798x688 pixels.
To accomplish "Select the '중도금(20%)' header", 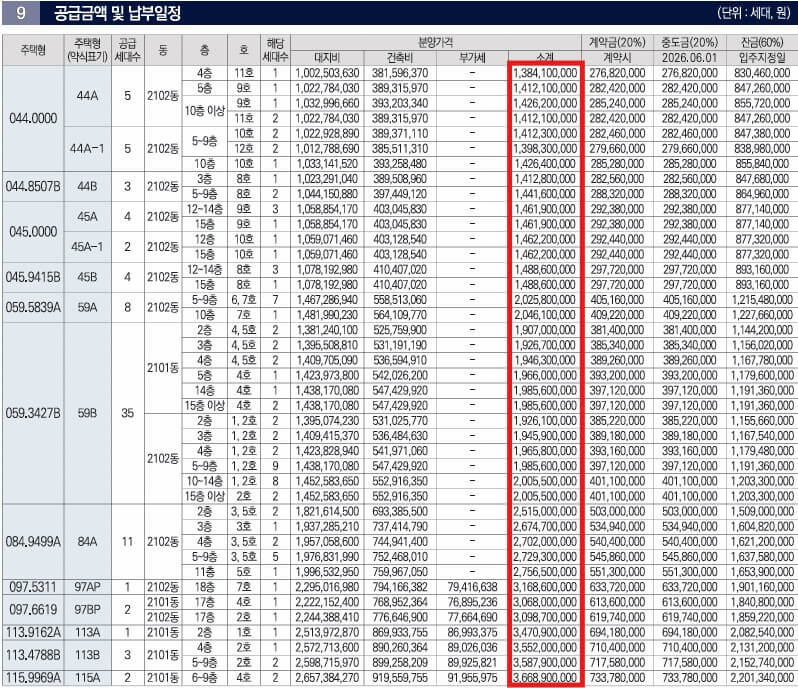I will 690,42.
